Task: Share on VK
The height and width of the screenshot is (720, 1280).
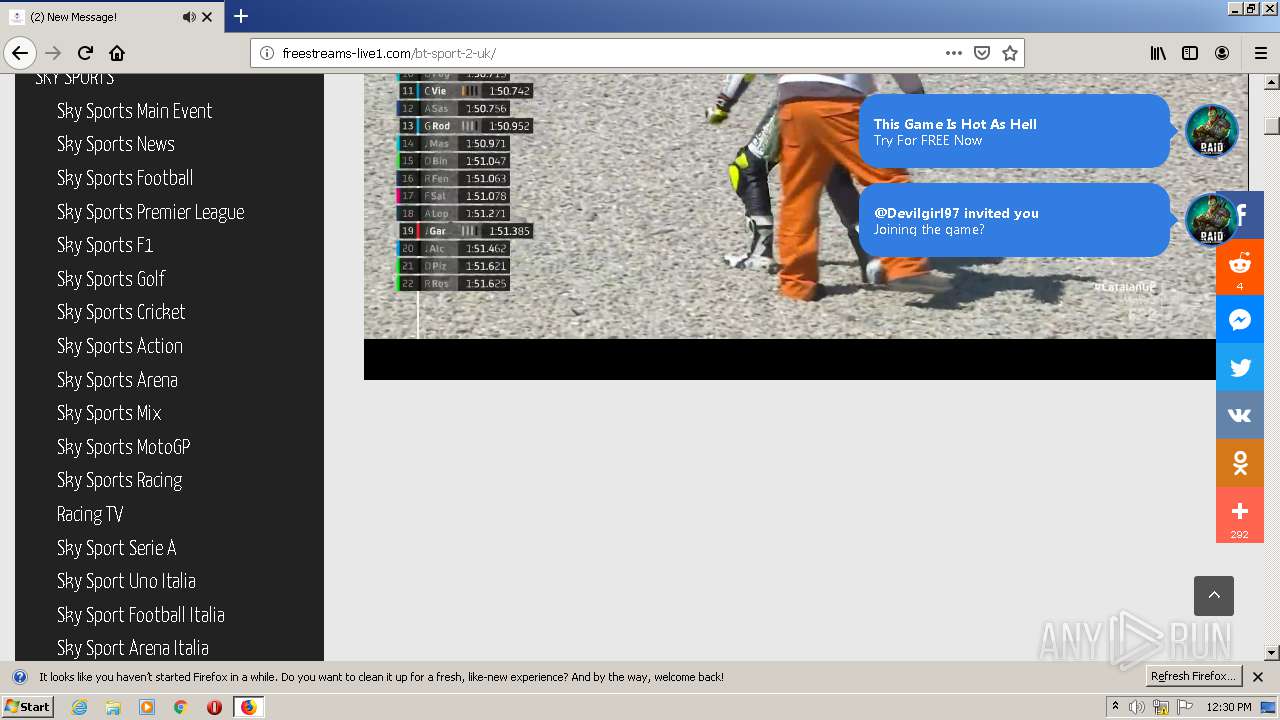Action: tap(1240, 415)
